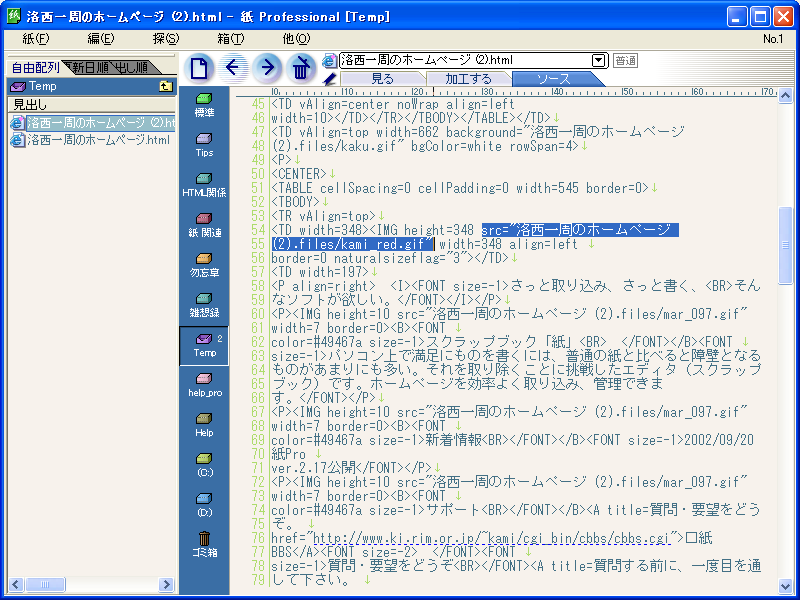This screenshot has height=600, width=800.
Task: Switch to the 見る tab
Action: click(x=382, y=78)
